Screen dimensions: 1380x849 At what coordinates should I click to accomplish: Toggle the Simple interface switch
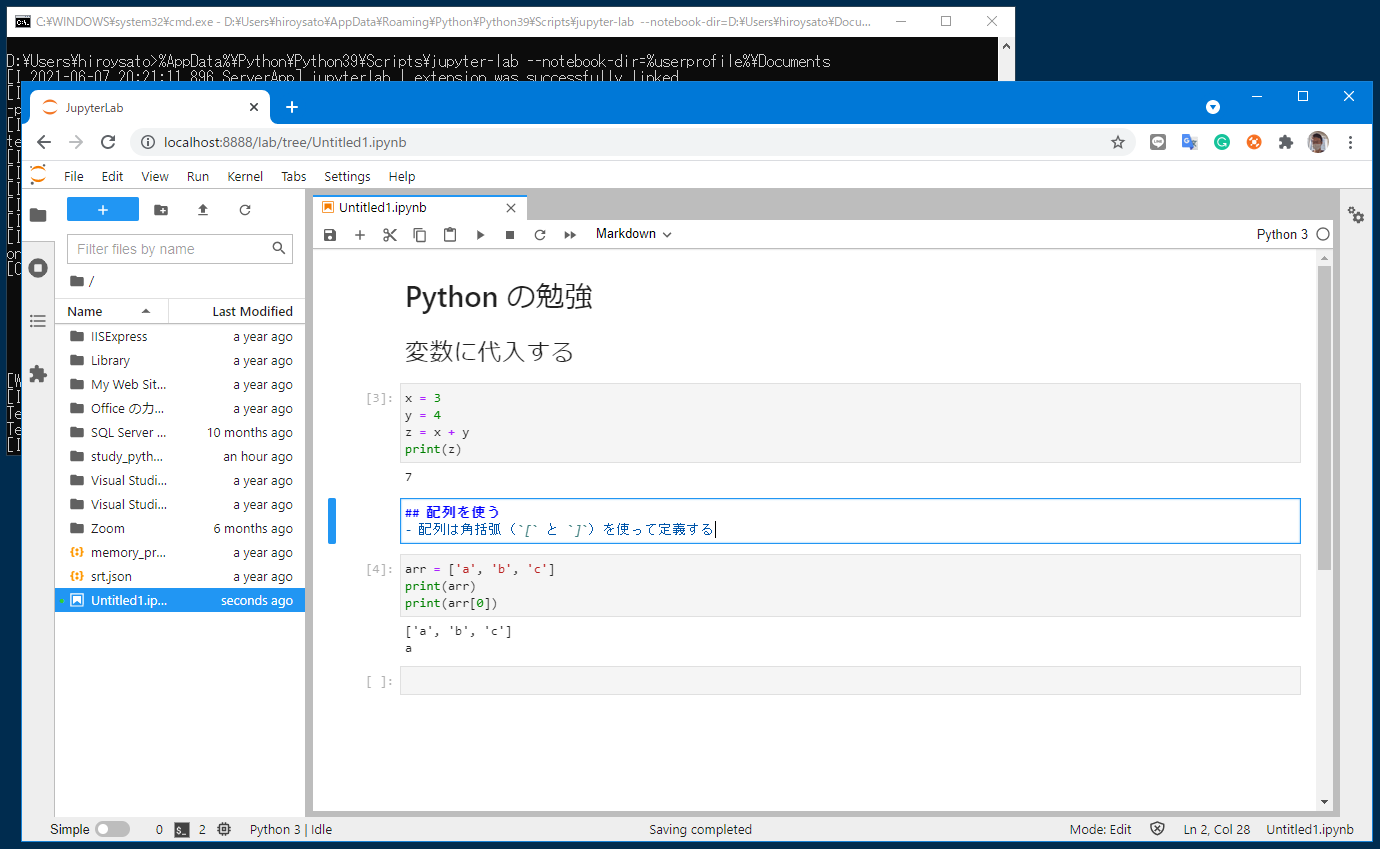(x=113, y=829)
